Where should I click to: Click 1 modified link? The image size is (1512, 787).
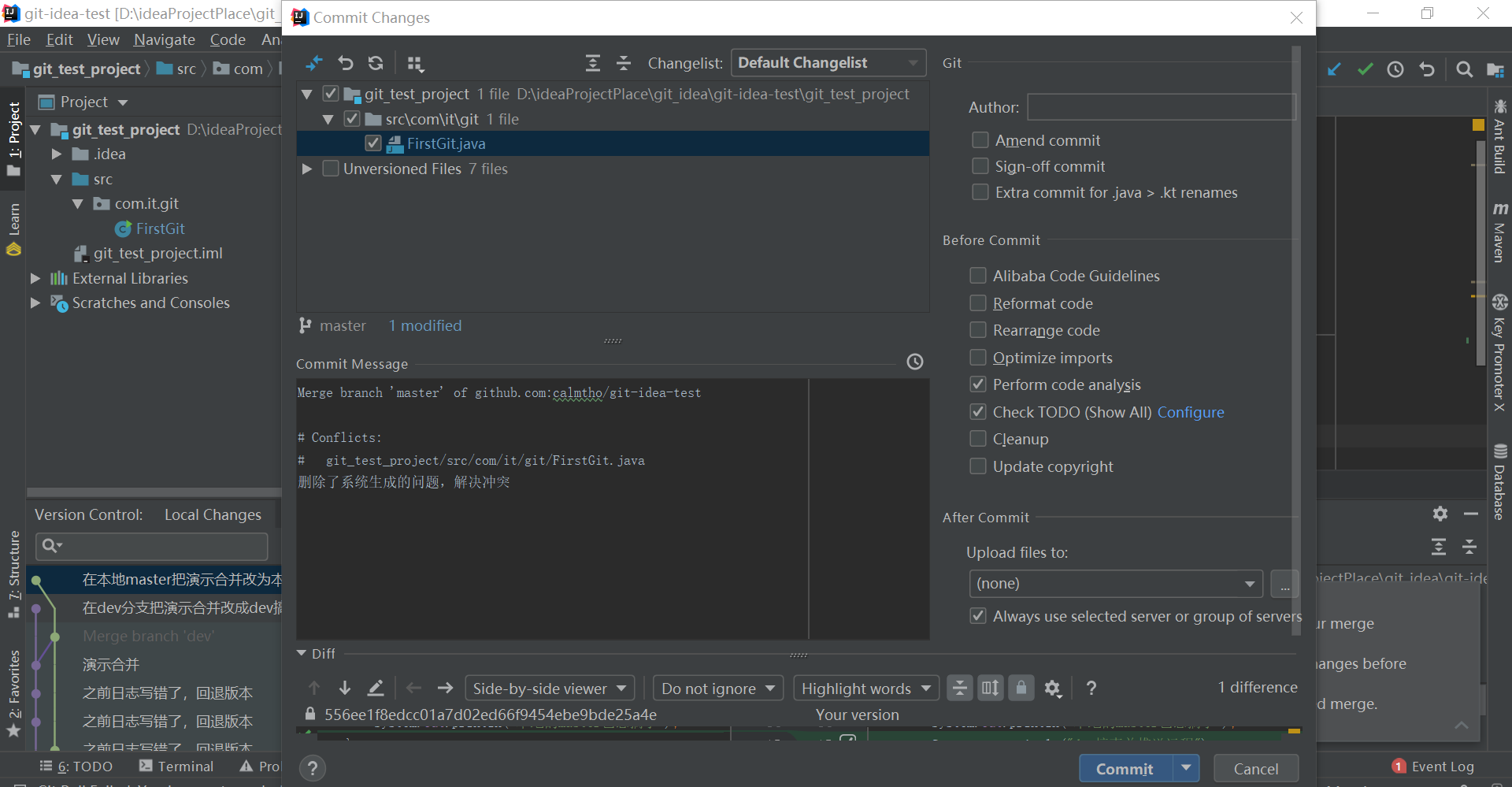click(425, 325)
